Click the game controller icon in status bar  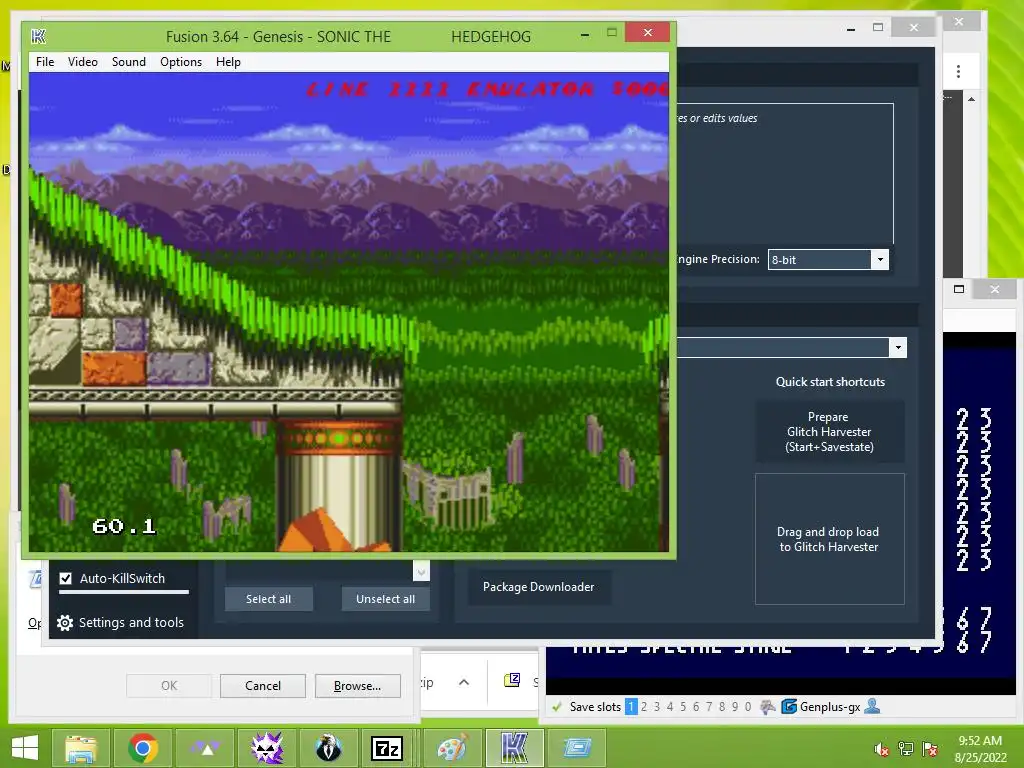(768, 707)
